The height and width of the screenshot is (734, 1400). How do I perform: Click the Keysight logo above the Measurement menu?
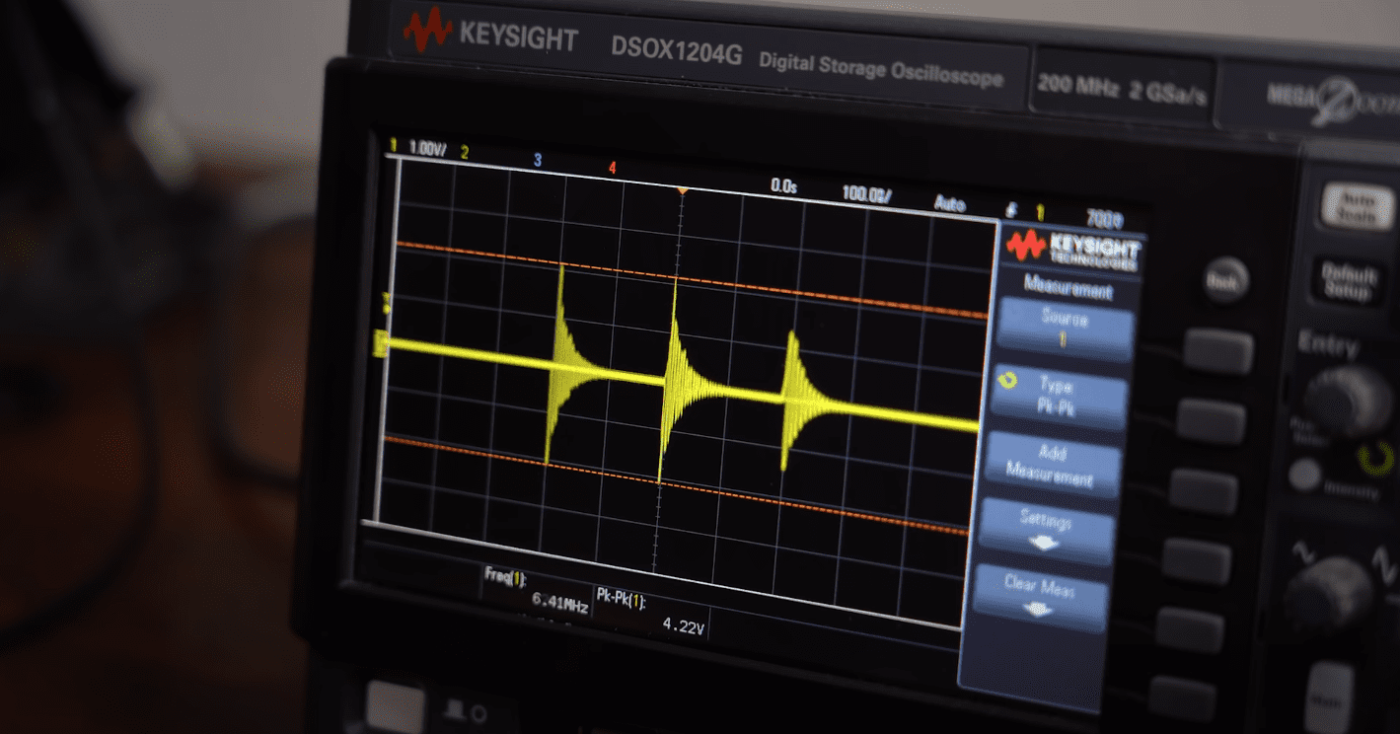pyautogui.click(x=1068, y=248)
